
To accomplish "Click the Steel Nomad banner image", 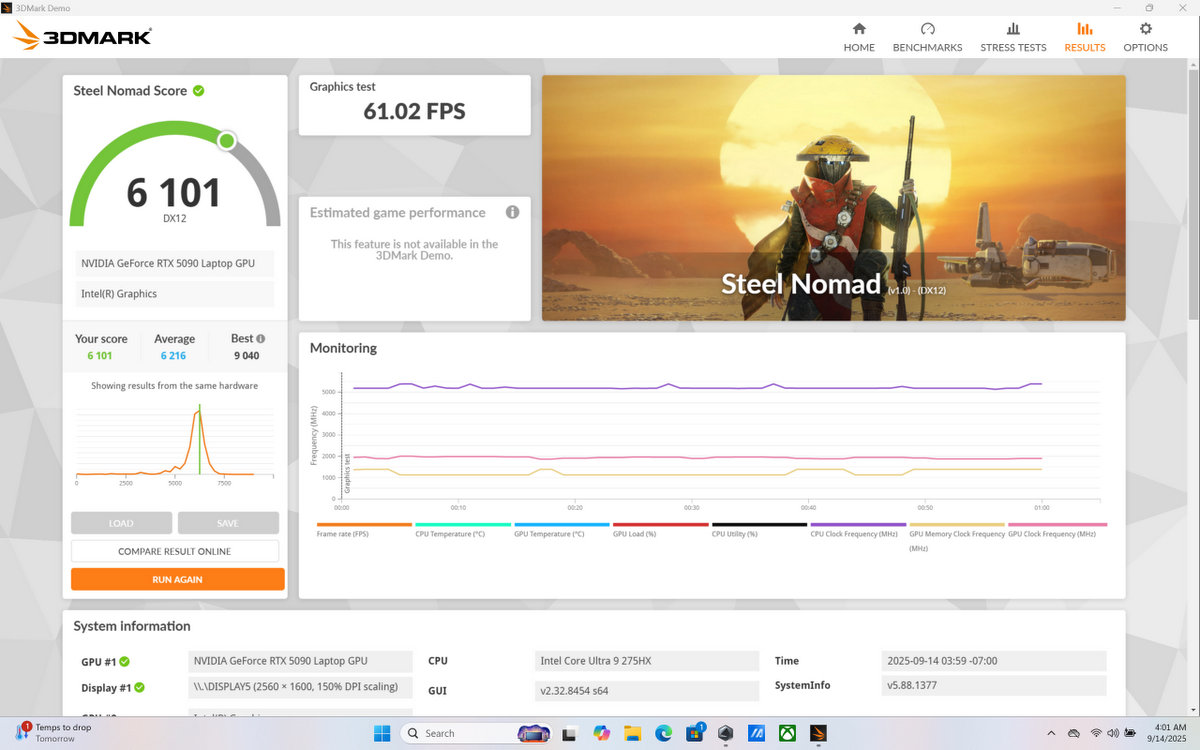I will tap(833, 198).
